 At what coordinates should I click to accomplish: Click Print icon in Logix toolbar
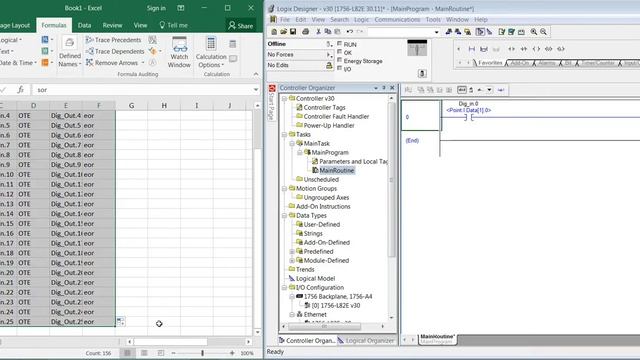(305, 31)
